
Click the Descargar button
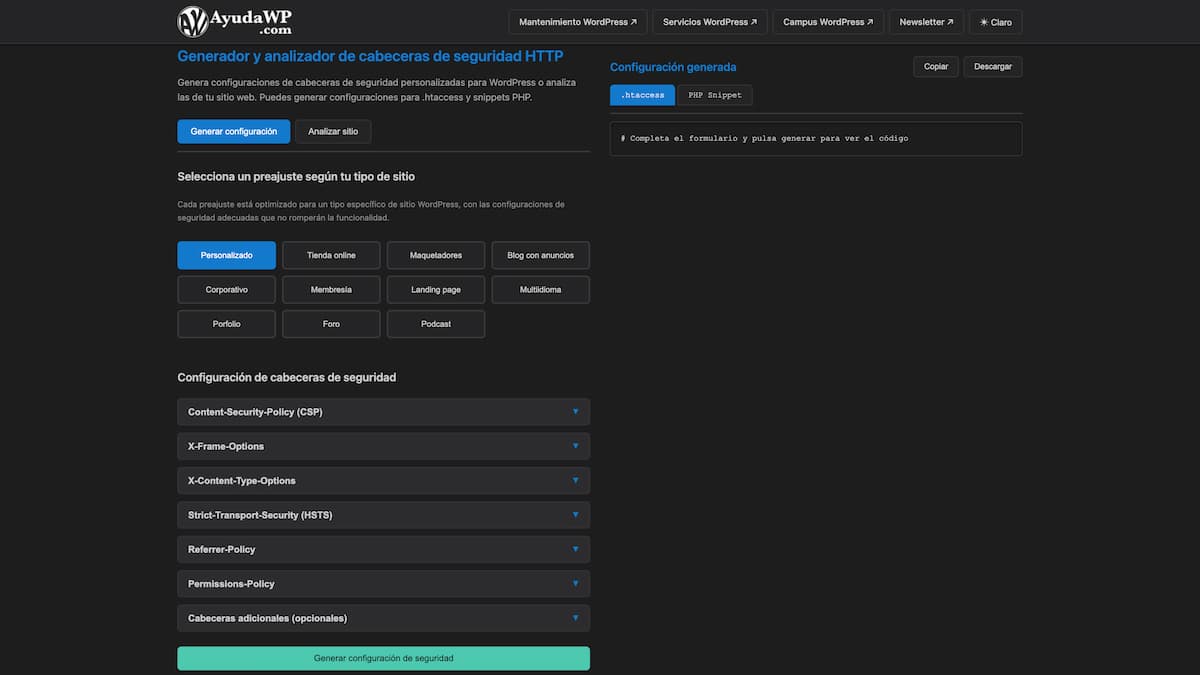(993, 66)
